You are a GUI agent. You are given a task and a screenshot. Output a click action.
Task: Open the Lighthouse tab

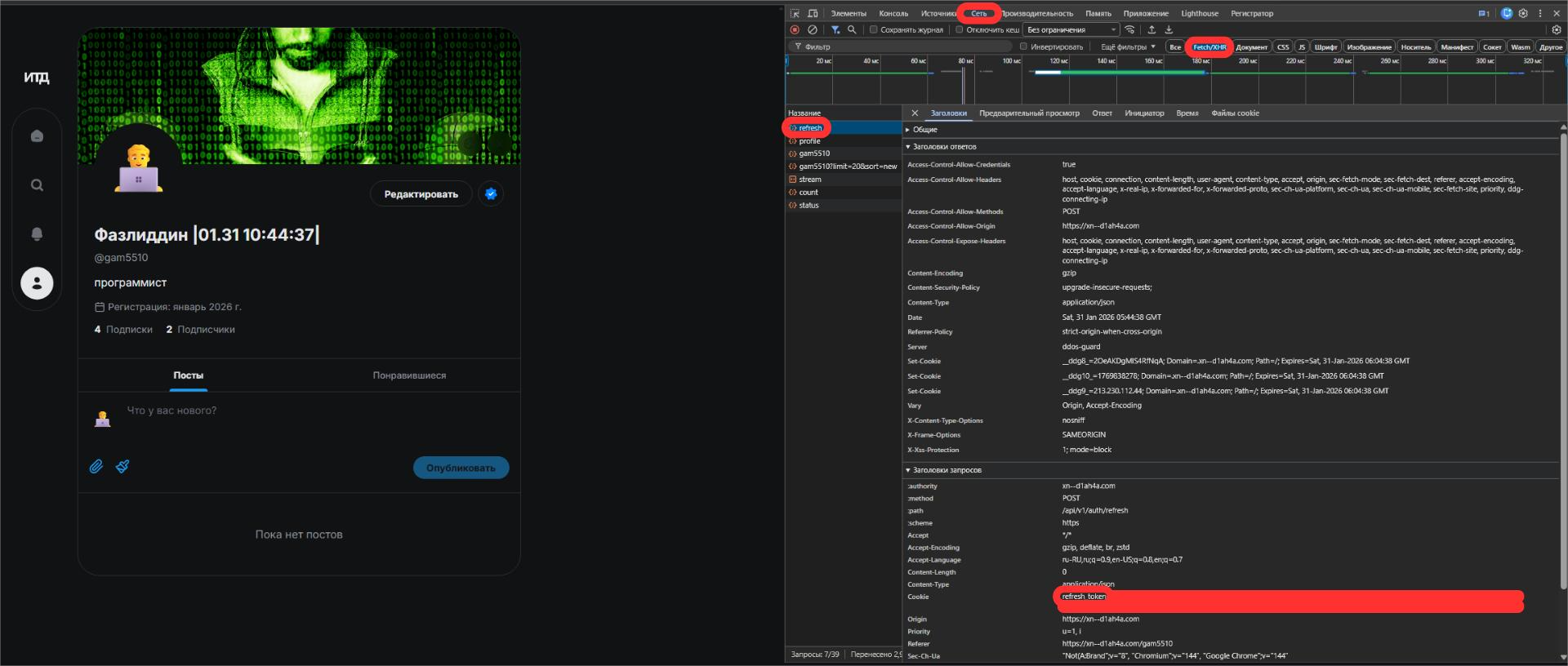[x=1200, y=13]
